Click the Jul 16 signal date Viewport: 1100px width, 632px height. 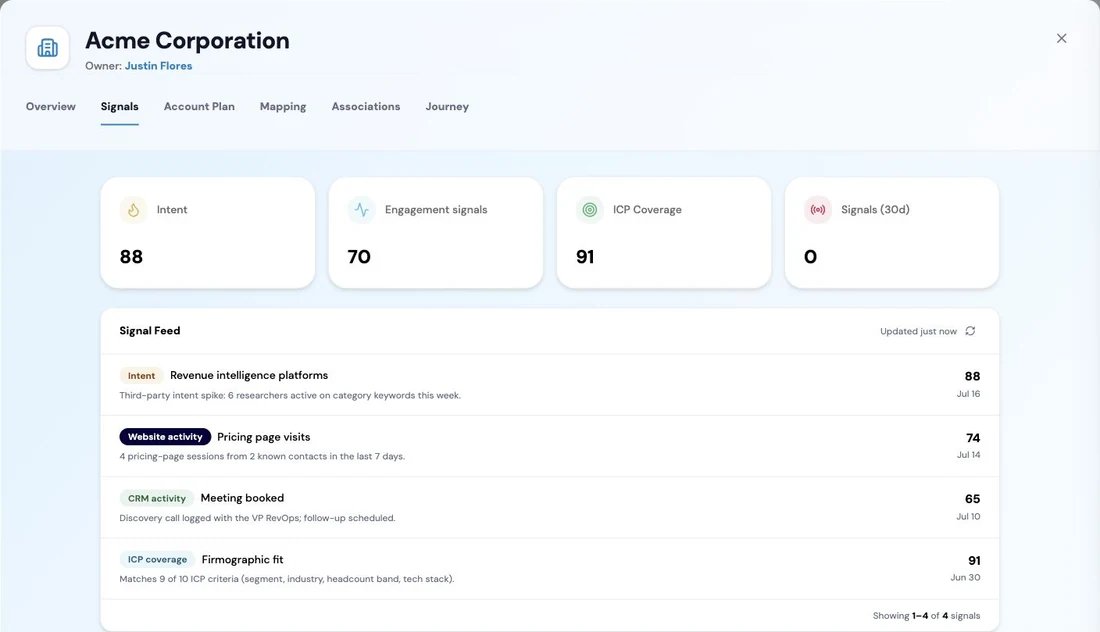[968, 394]
